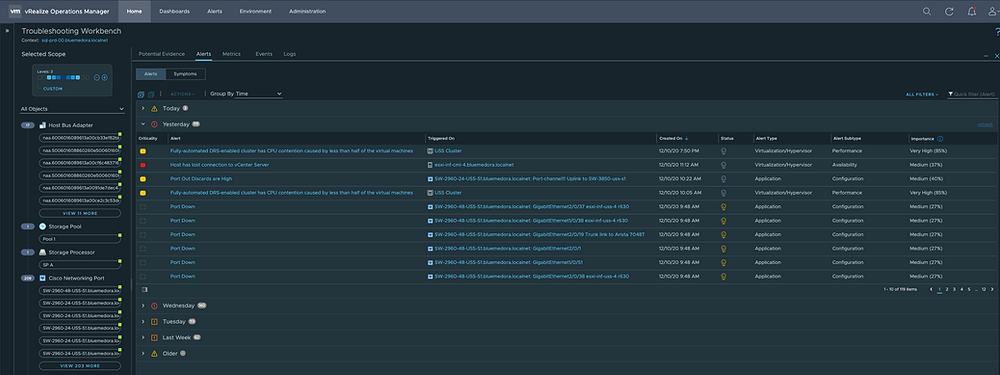Image resolution: width=1000 pixels, height=375 pixels.
Task: Open the All Objects dropdown
Action: [x=71, y=109]
